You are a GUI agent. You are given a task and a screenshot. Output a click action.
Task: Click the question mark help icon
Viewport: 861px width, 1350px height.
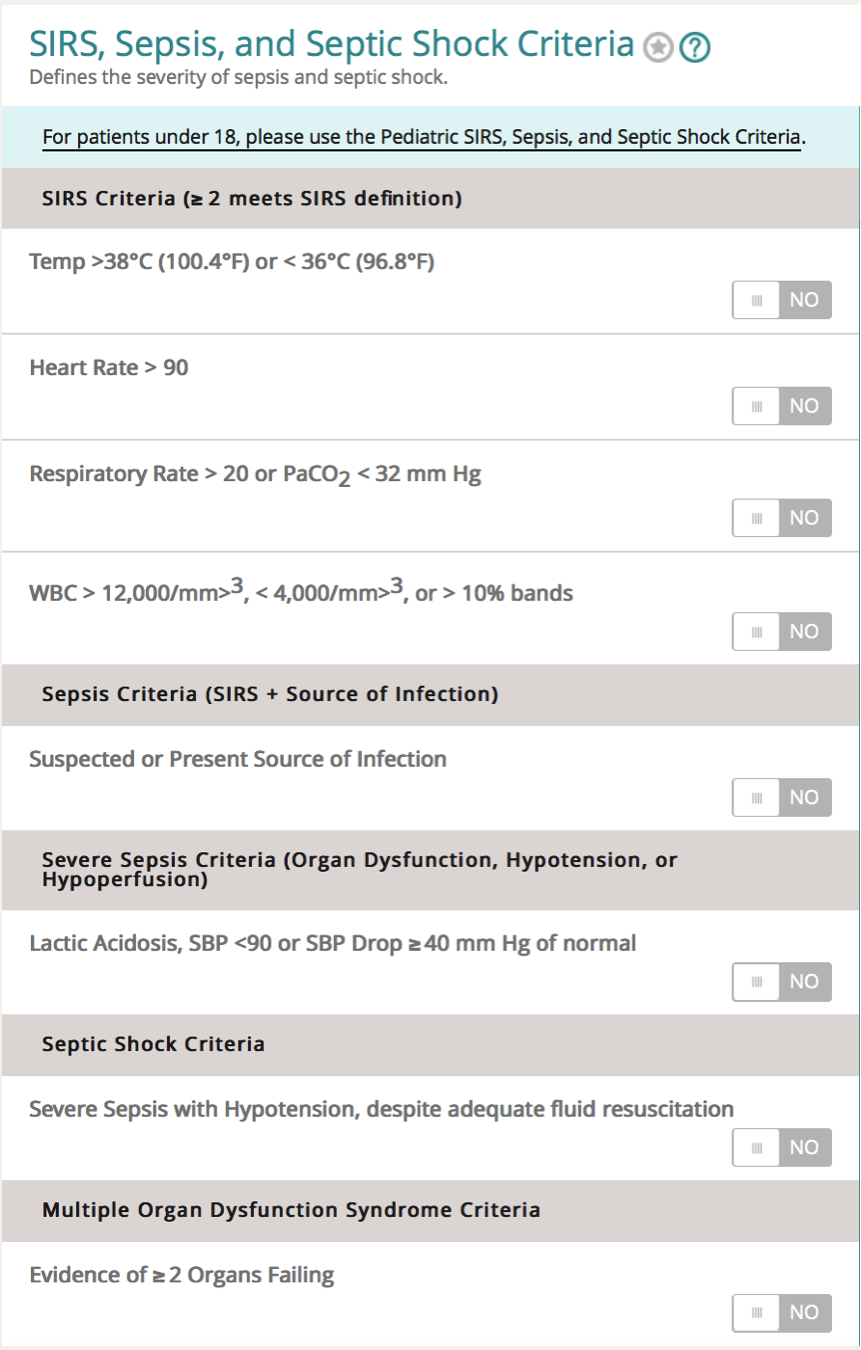click(695, 46)
